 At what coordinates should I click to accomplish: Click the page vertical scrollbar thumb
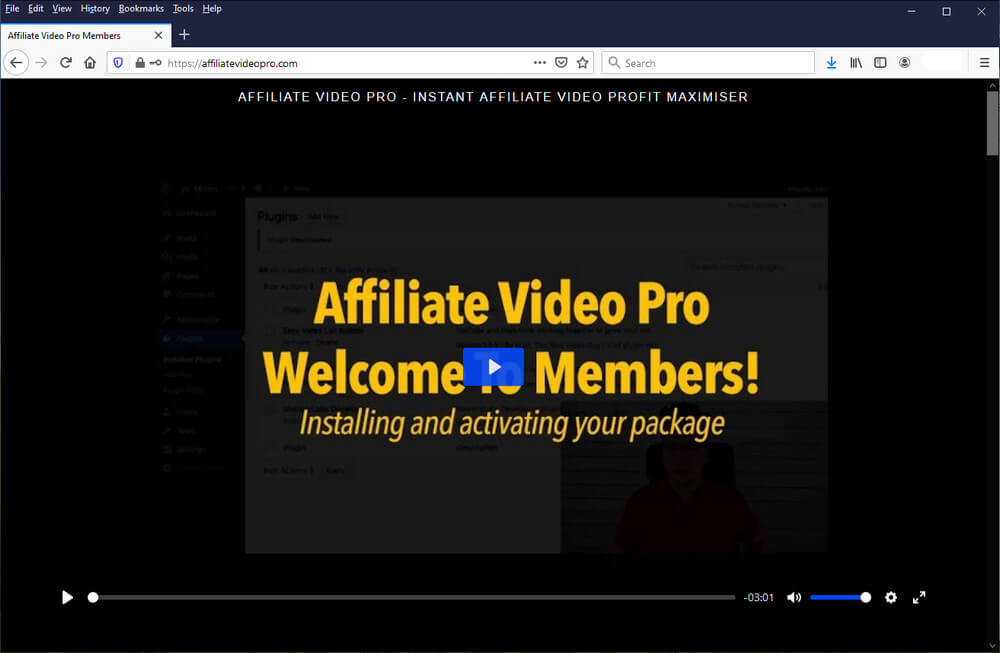(x=992, y=123)
